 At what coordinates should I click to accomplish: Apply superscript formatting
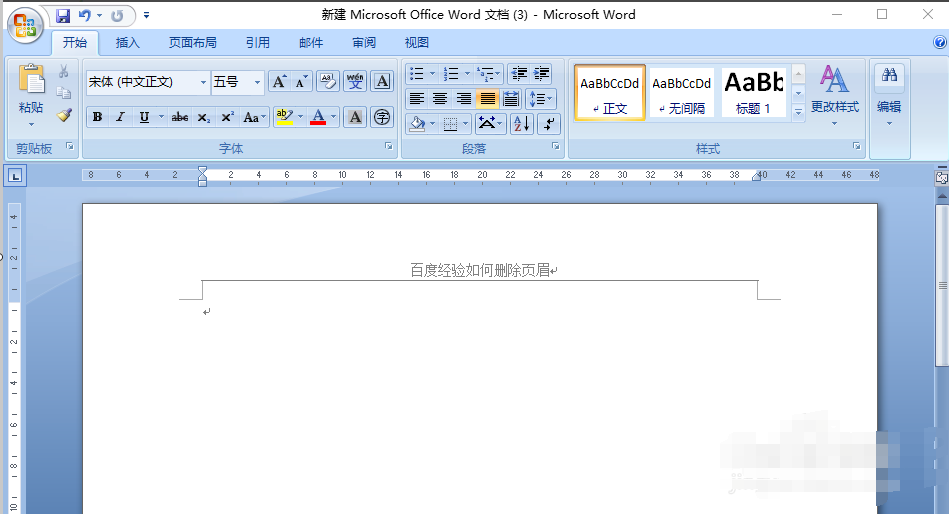[227, 117]
